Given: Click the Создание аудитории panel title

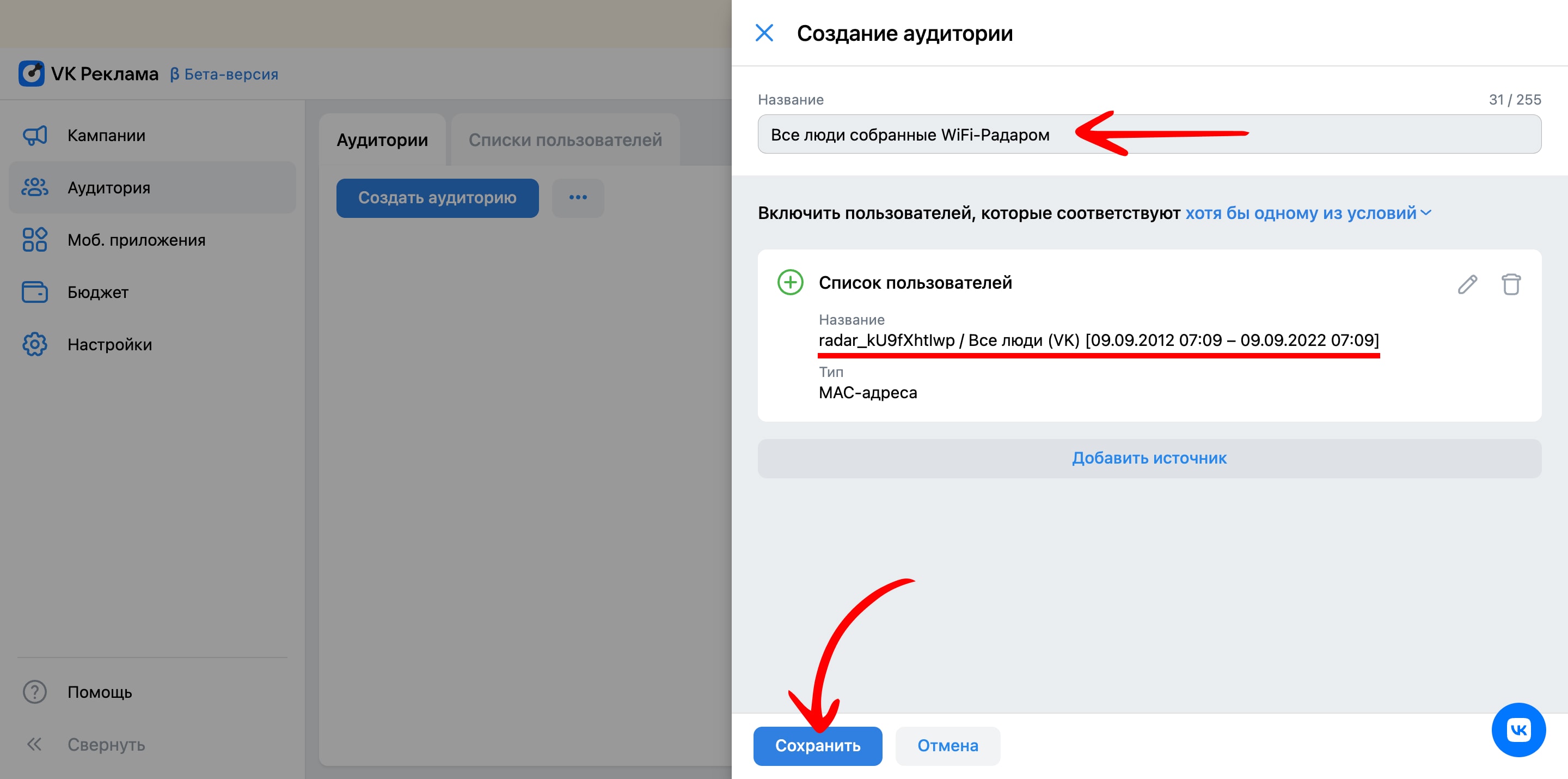Looking at the screenshot, I should 904,33.
